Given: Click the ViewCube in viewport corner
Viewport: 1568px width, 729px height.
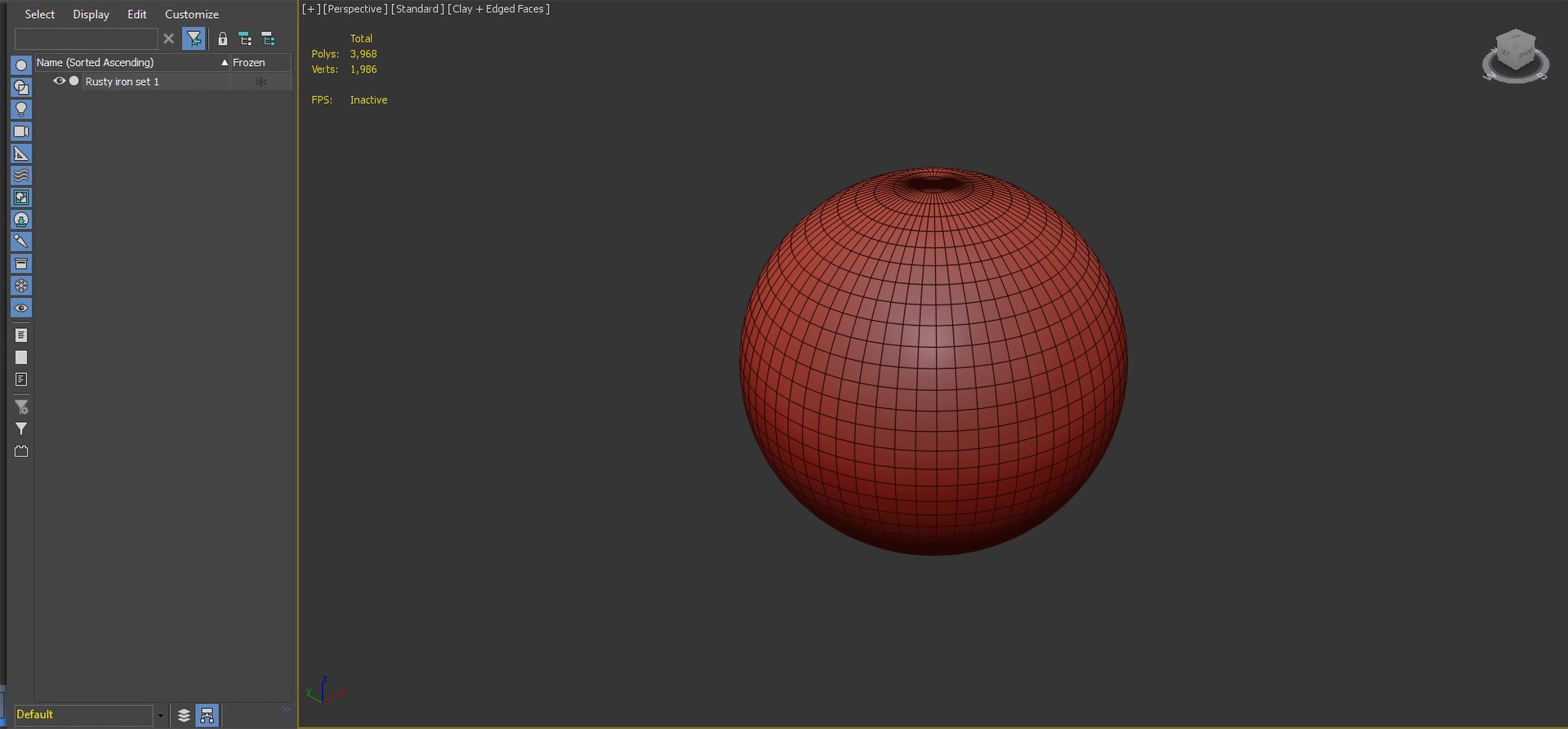Looking at the screenshot, I should 1516,56.
